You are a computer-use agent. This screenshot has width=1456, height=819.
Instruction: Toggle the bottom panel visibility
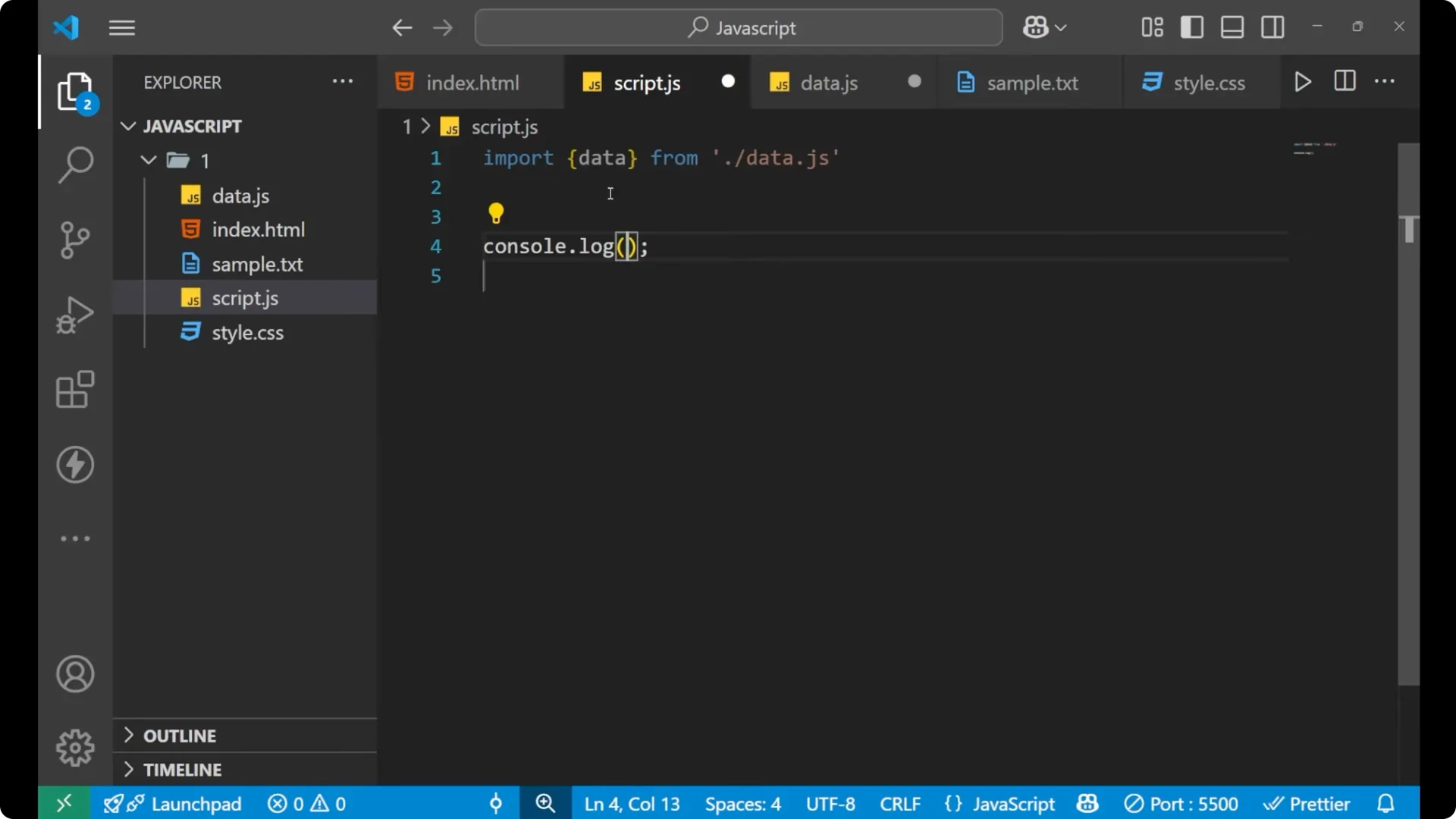pos(1231,27)
